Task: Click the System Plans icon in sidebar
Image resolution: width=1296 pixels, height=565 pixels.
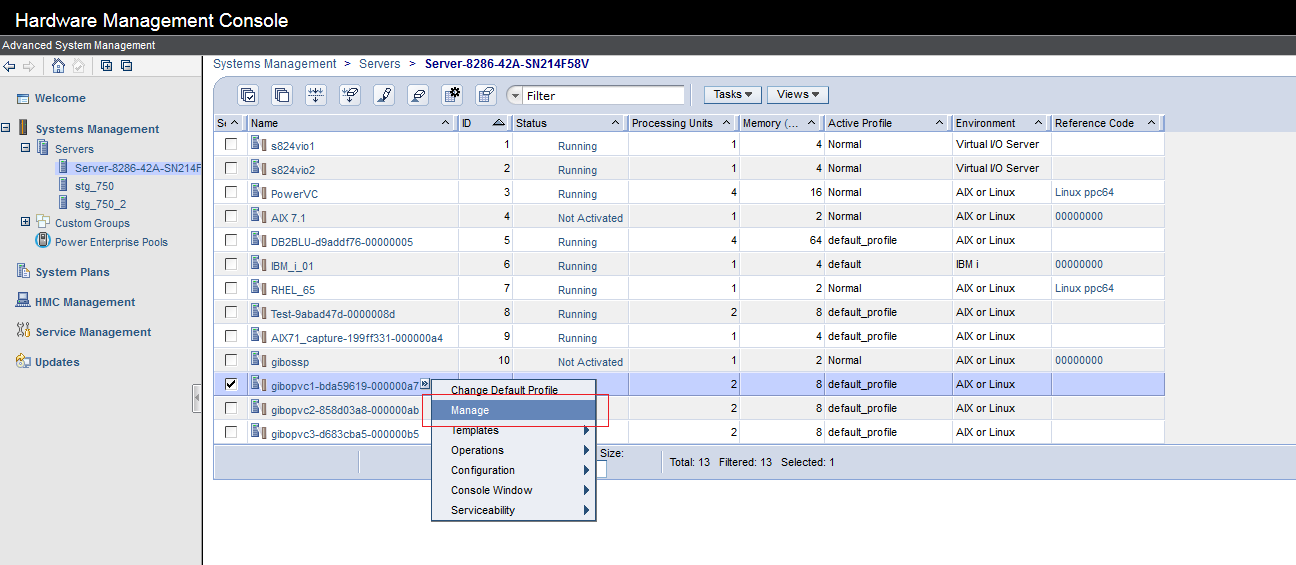Action: pos(24,271)
